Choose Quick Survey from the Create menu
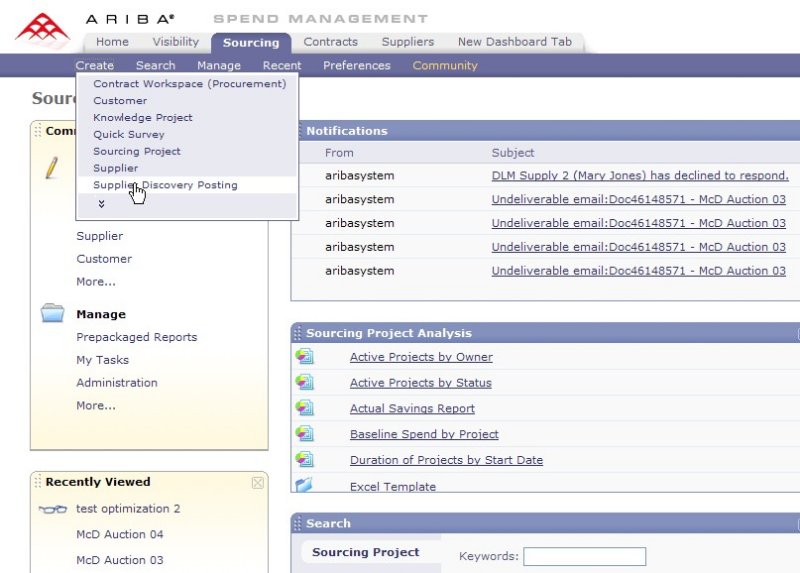This screenshot has width=800, height=573. 129,134
